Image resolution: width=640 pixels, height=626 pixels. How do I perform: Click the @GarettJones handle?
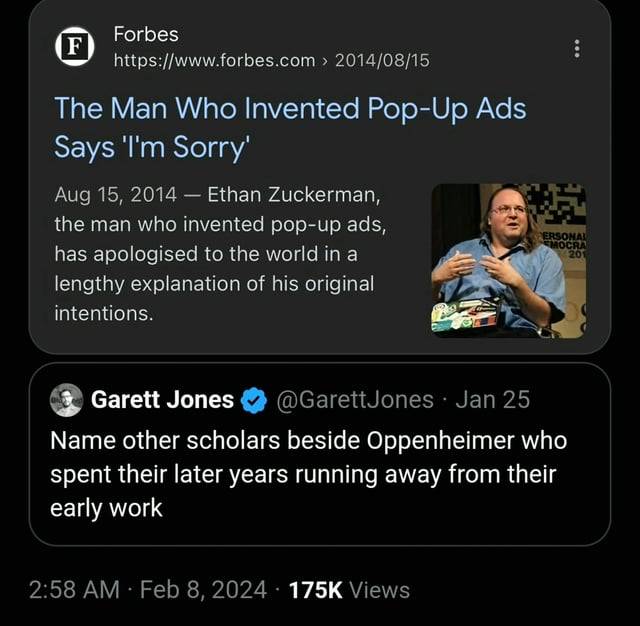pos(355,401)
